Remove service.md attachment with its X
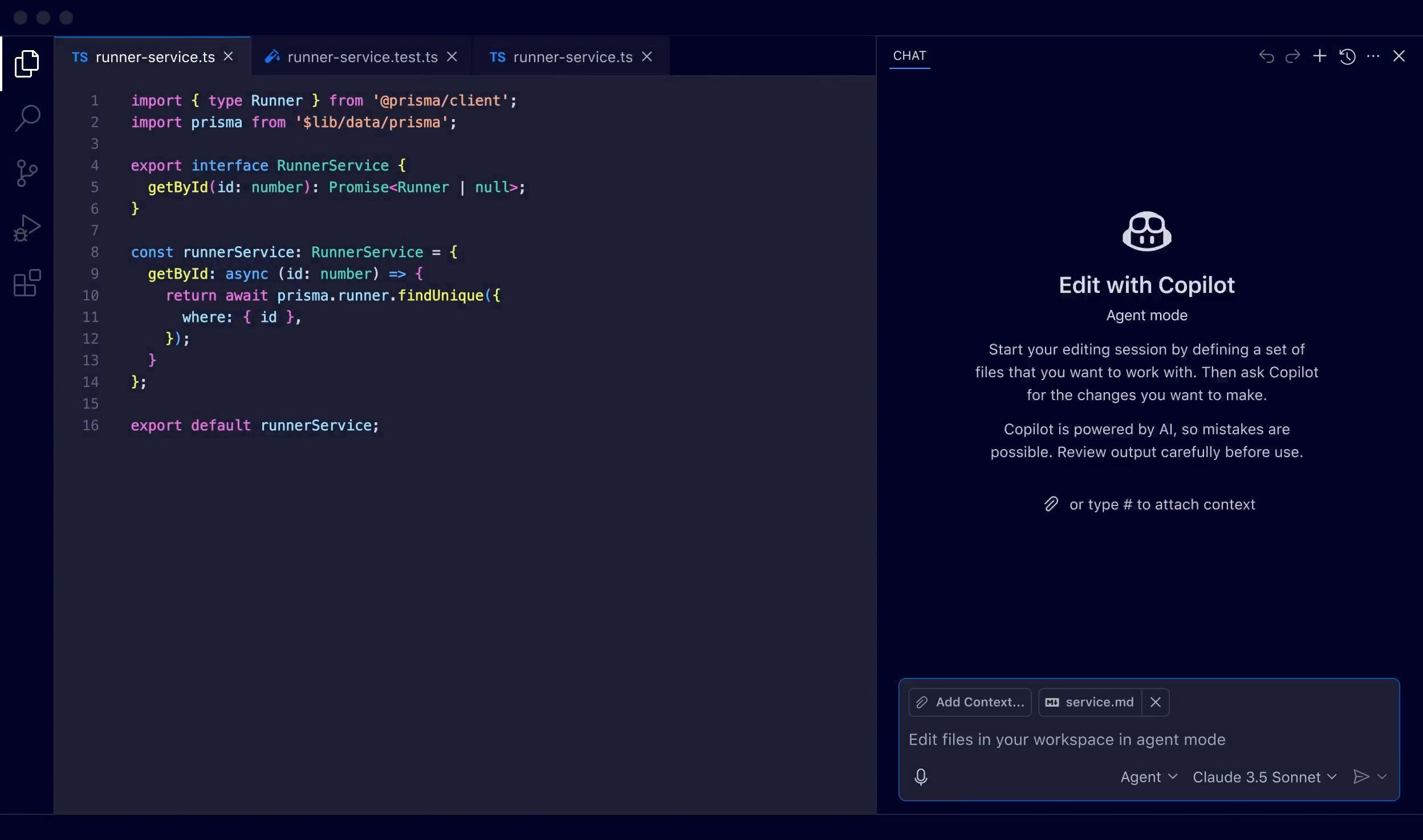 (1156, 702)
